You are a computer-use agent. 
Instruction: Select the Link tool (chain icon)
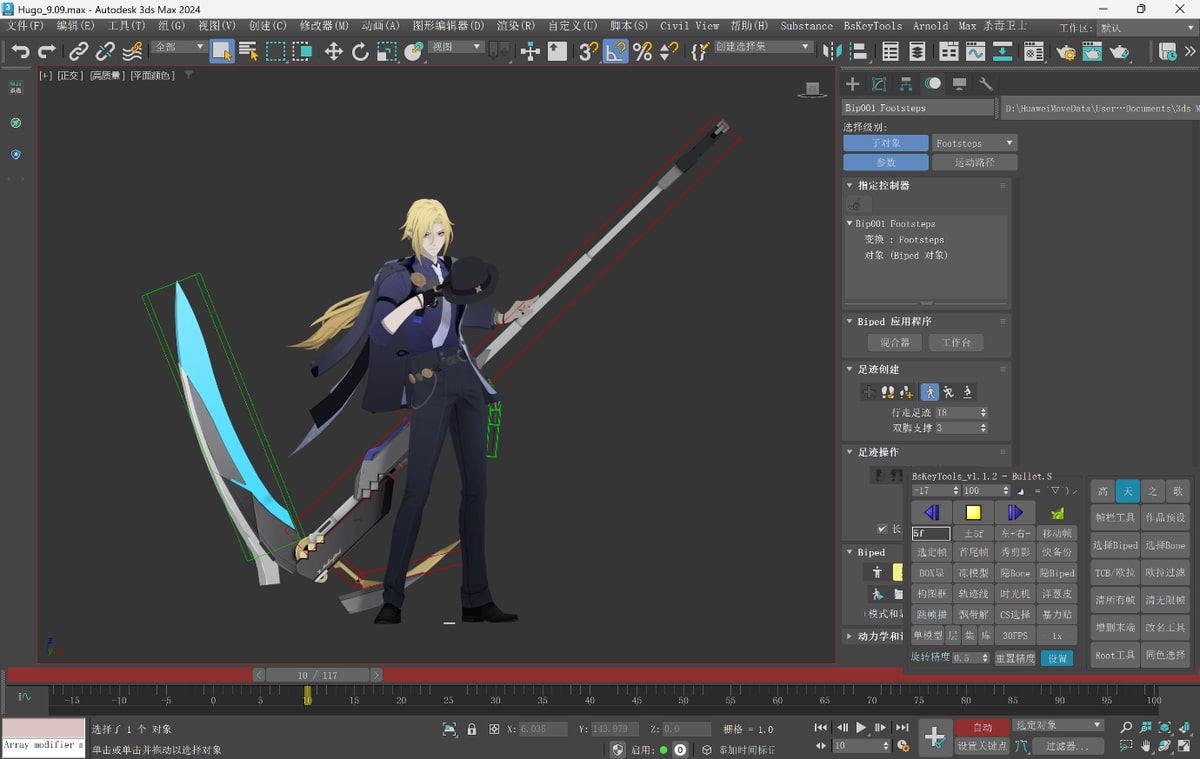click(x=79, y=51)
